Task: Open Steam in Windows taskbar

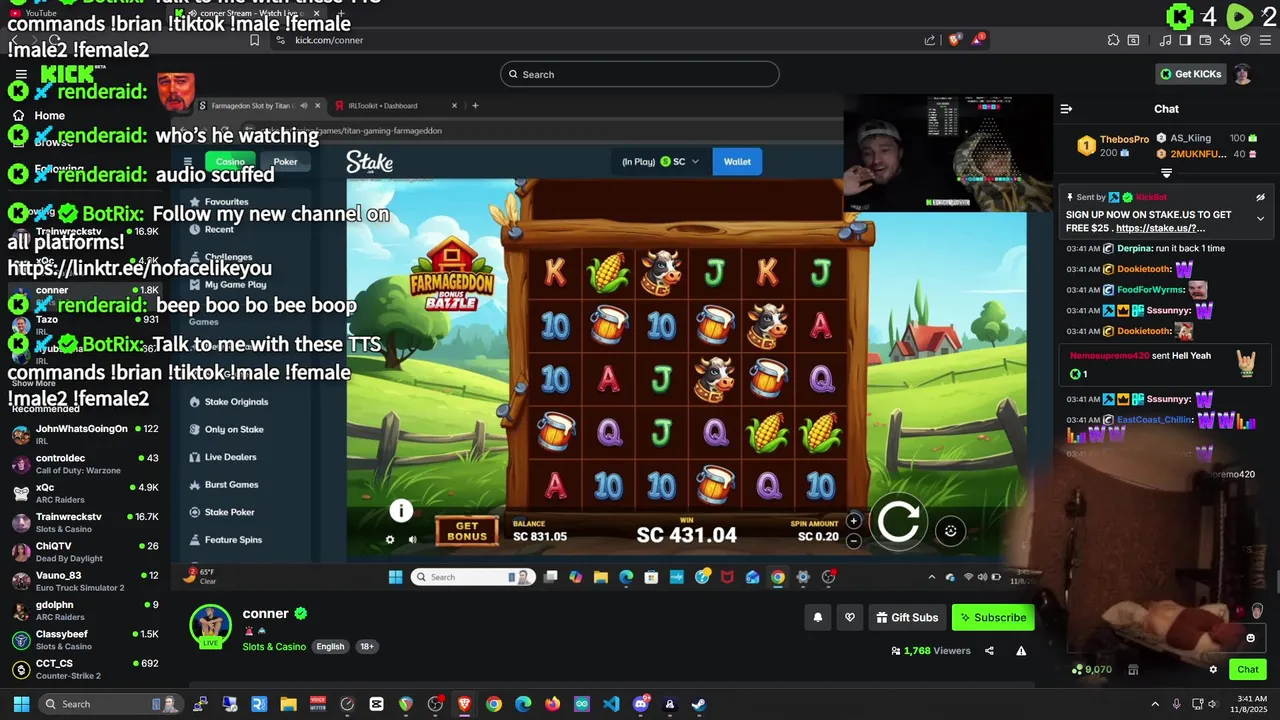Action: [x=699, y=704]
